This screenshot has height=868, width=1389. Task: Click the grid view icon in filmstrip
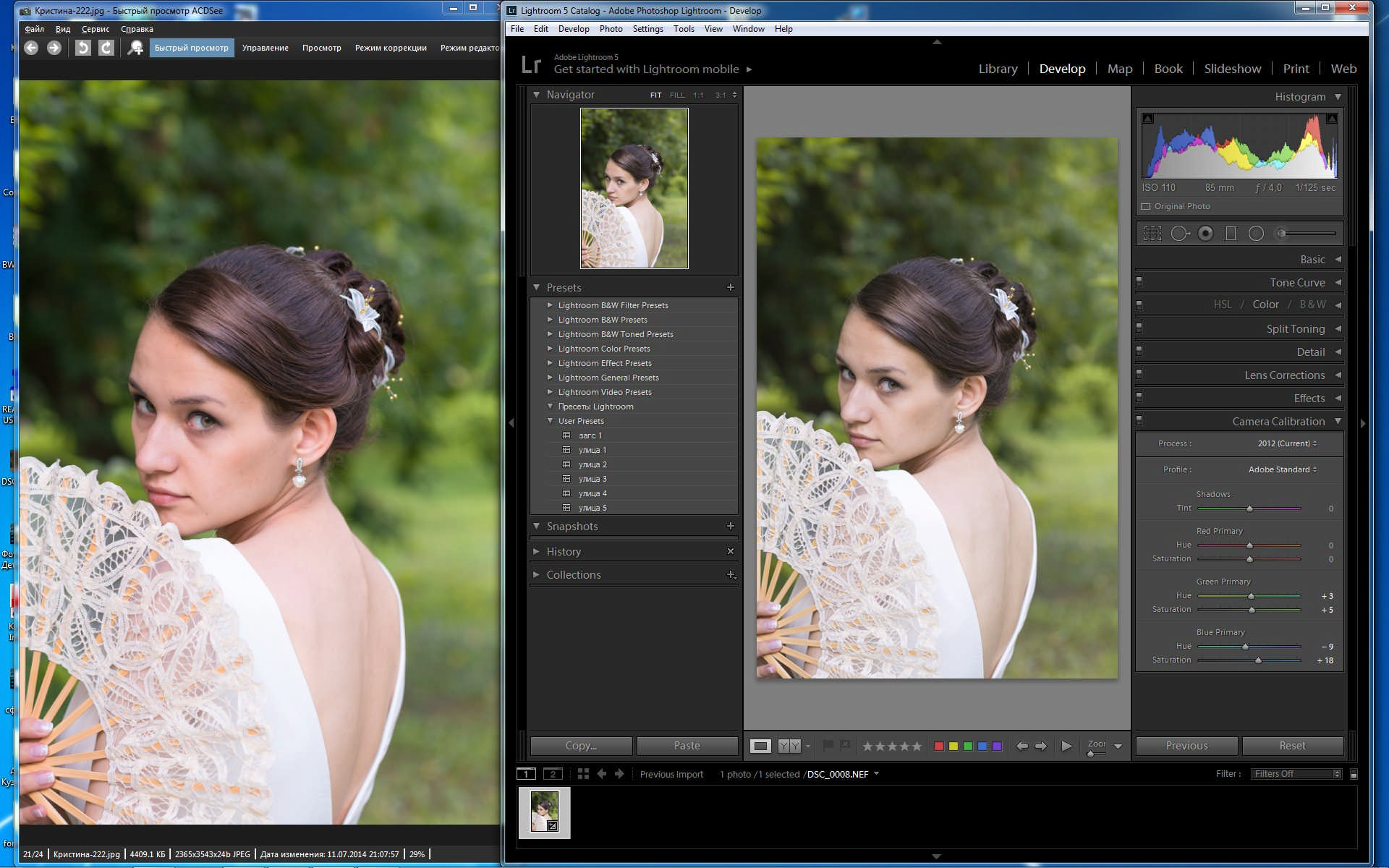[583, 774]
